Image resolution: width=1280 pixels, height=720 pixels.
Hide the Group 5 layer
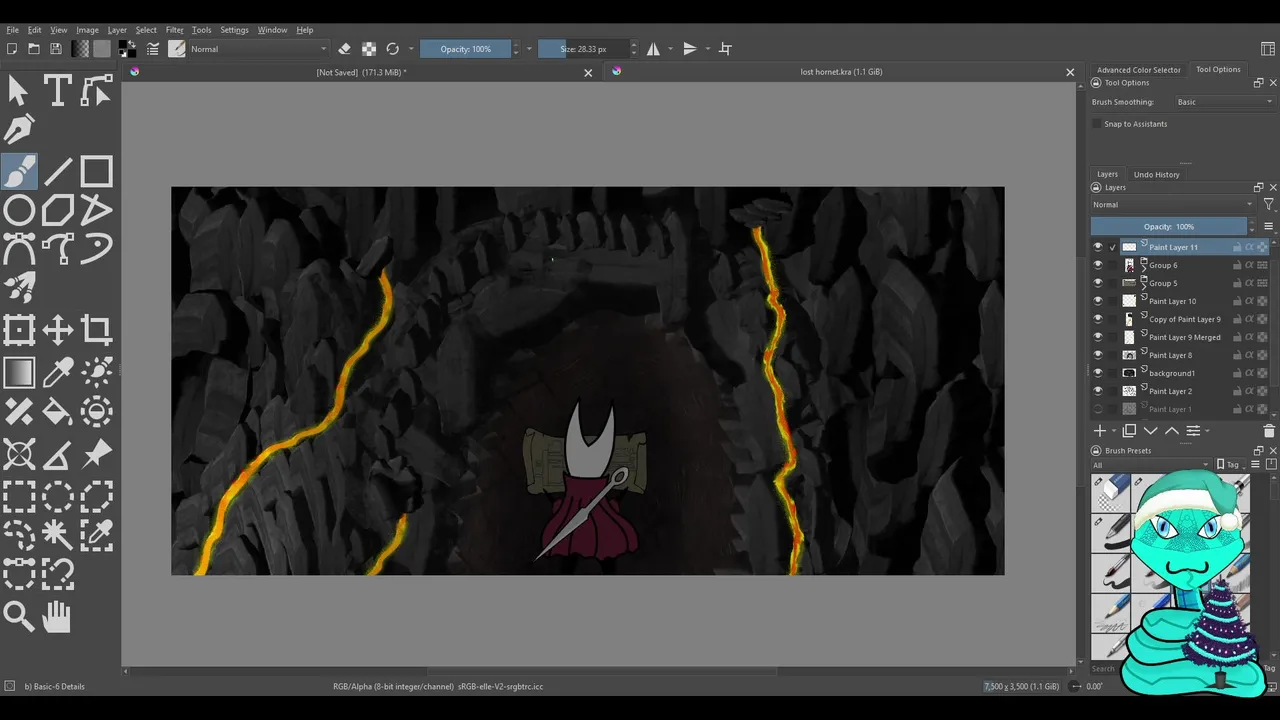click(1098, 283)
